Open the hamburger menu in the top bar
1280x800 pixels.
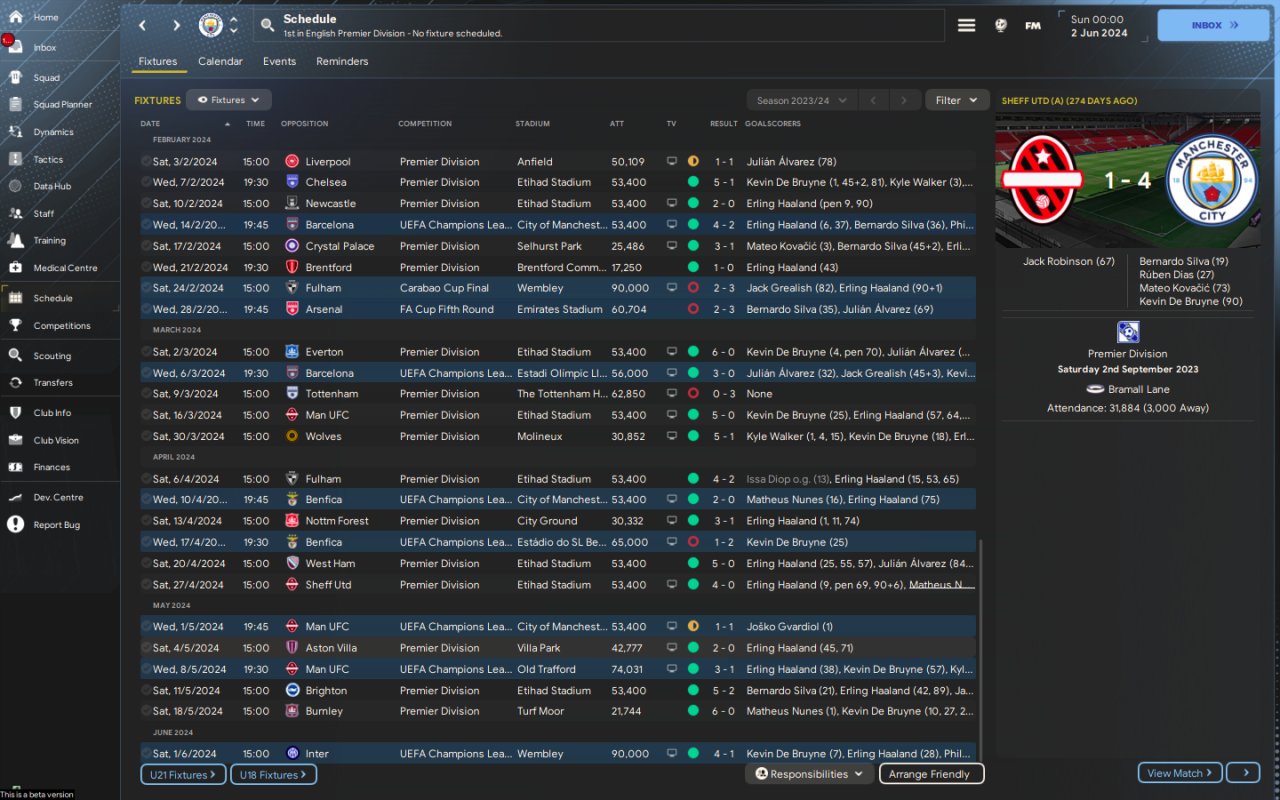coord(966,25)
